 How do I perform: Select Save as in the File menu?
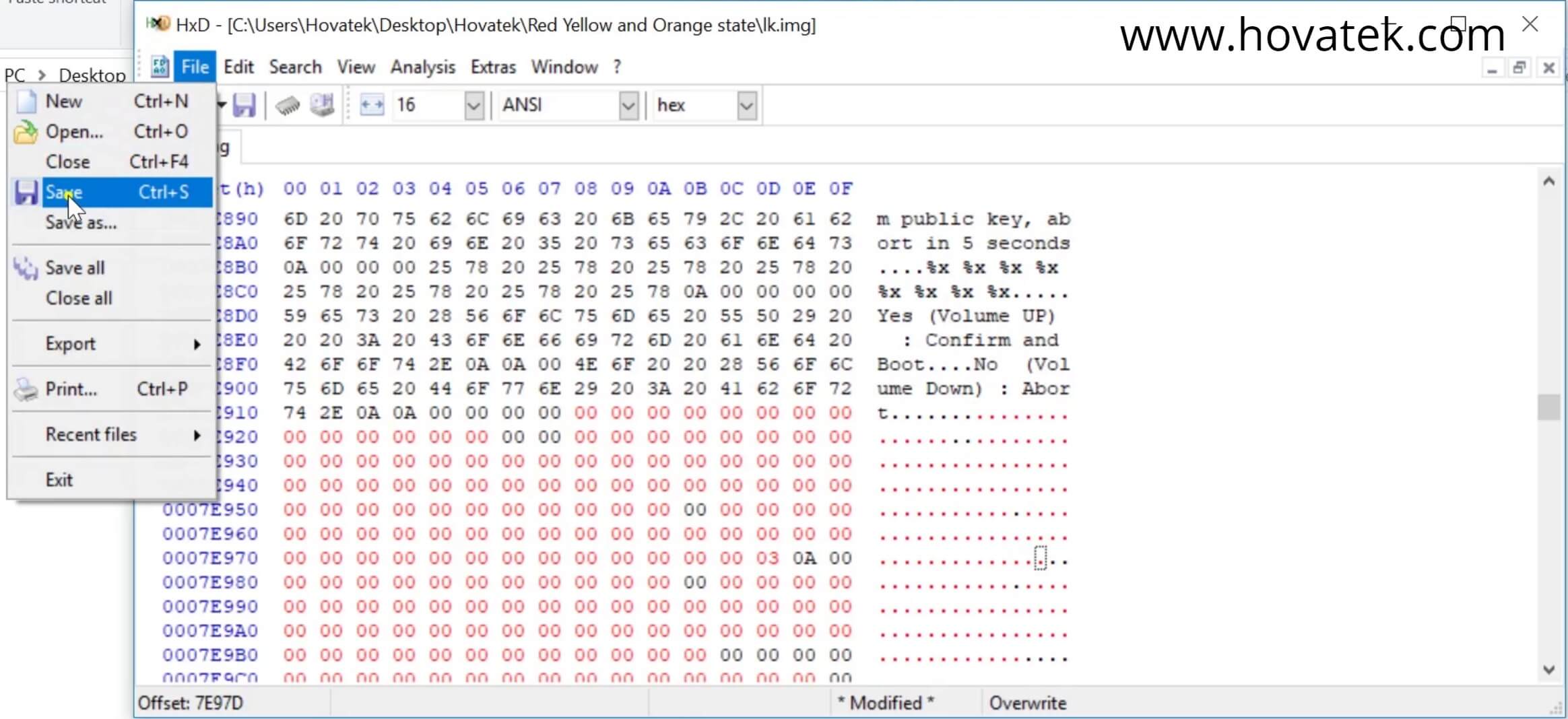point(80,223)
